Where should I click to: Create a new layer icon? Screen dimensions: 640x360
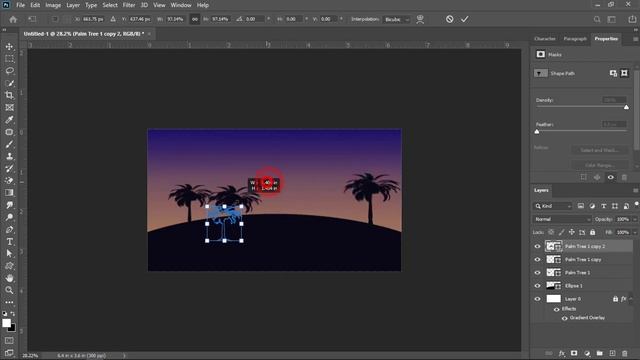pos(612,353)
